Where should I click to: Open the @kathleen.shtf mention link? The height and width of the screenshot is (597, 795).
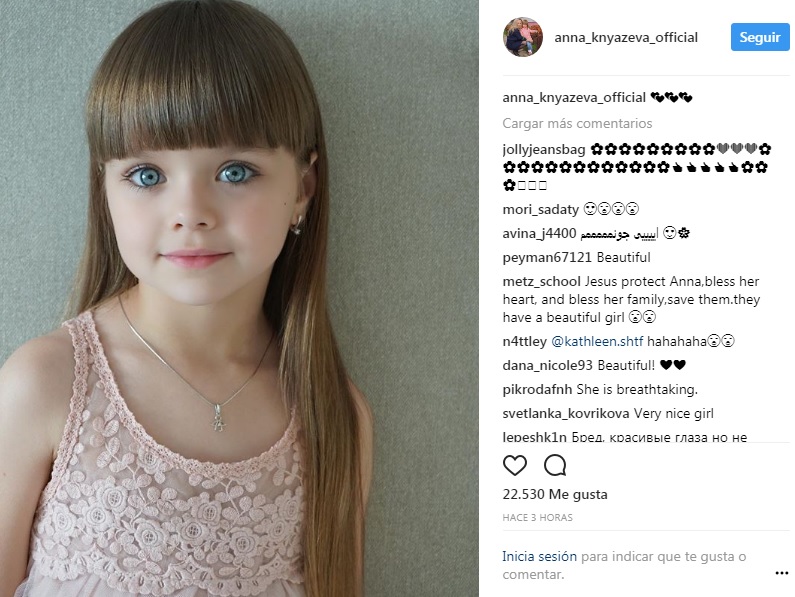click(597, 341)
